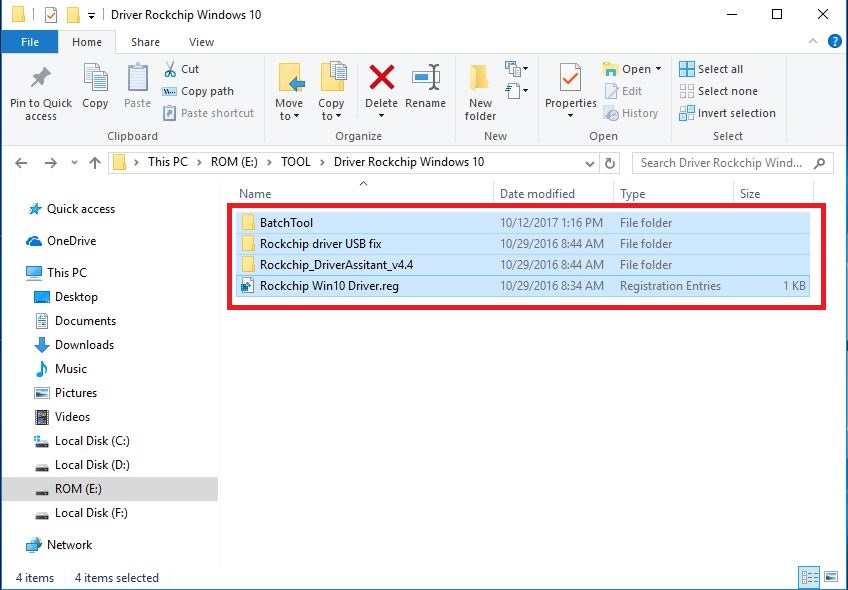Click the Cut scissors icon

[x=171, y=69]
